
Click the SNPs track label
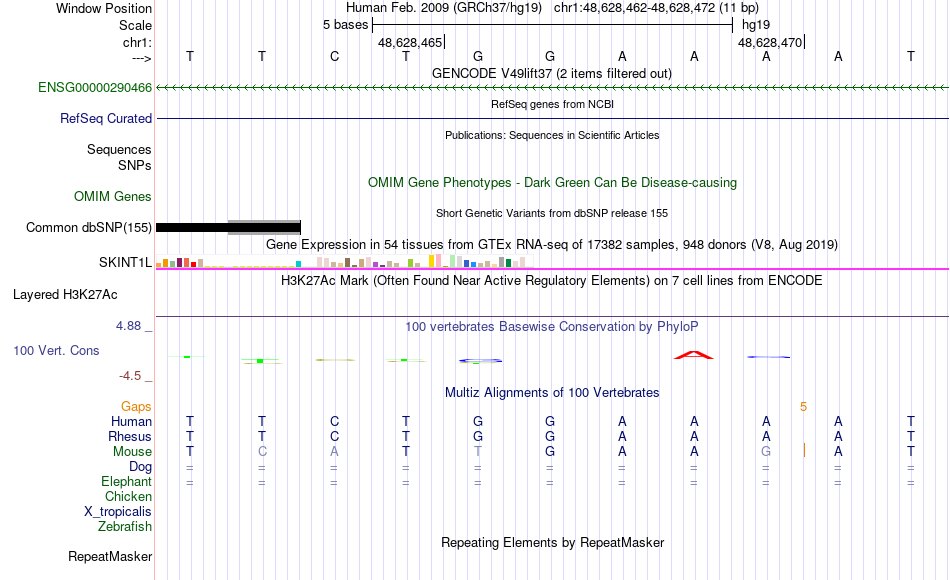(135, 165)
